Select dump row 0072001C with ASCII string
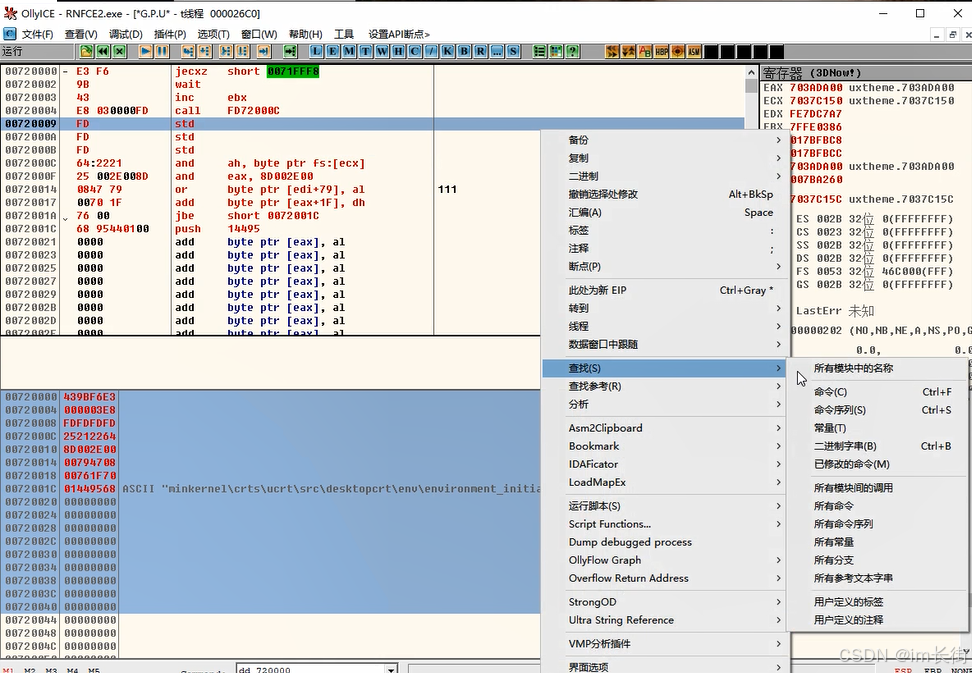The image size is (972, 673). click(270, 488)
